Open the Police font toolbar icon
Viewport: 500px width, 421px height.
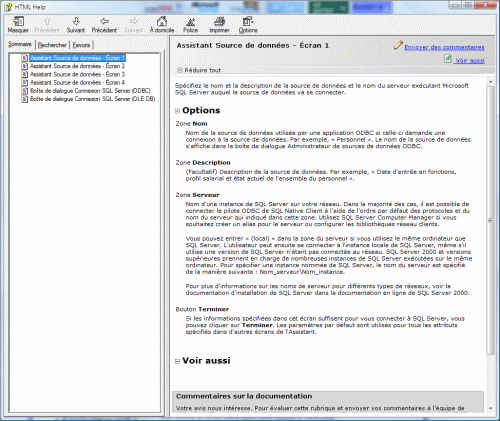[x=190, y=22]
